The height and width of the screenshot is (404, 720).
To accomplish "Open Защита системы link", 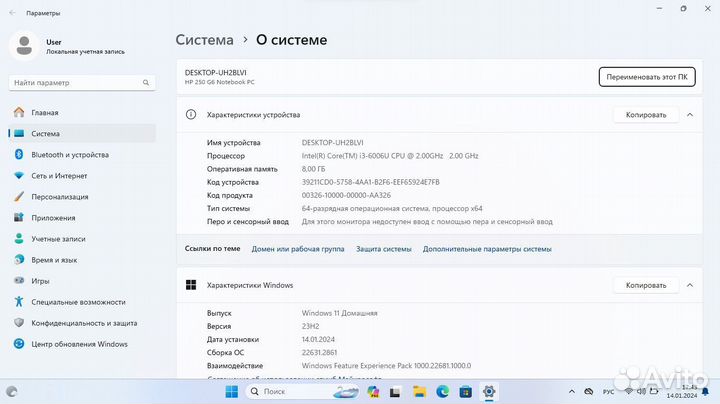I will pyautogui.click(x=383, y=249).
